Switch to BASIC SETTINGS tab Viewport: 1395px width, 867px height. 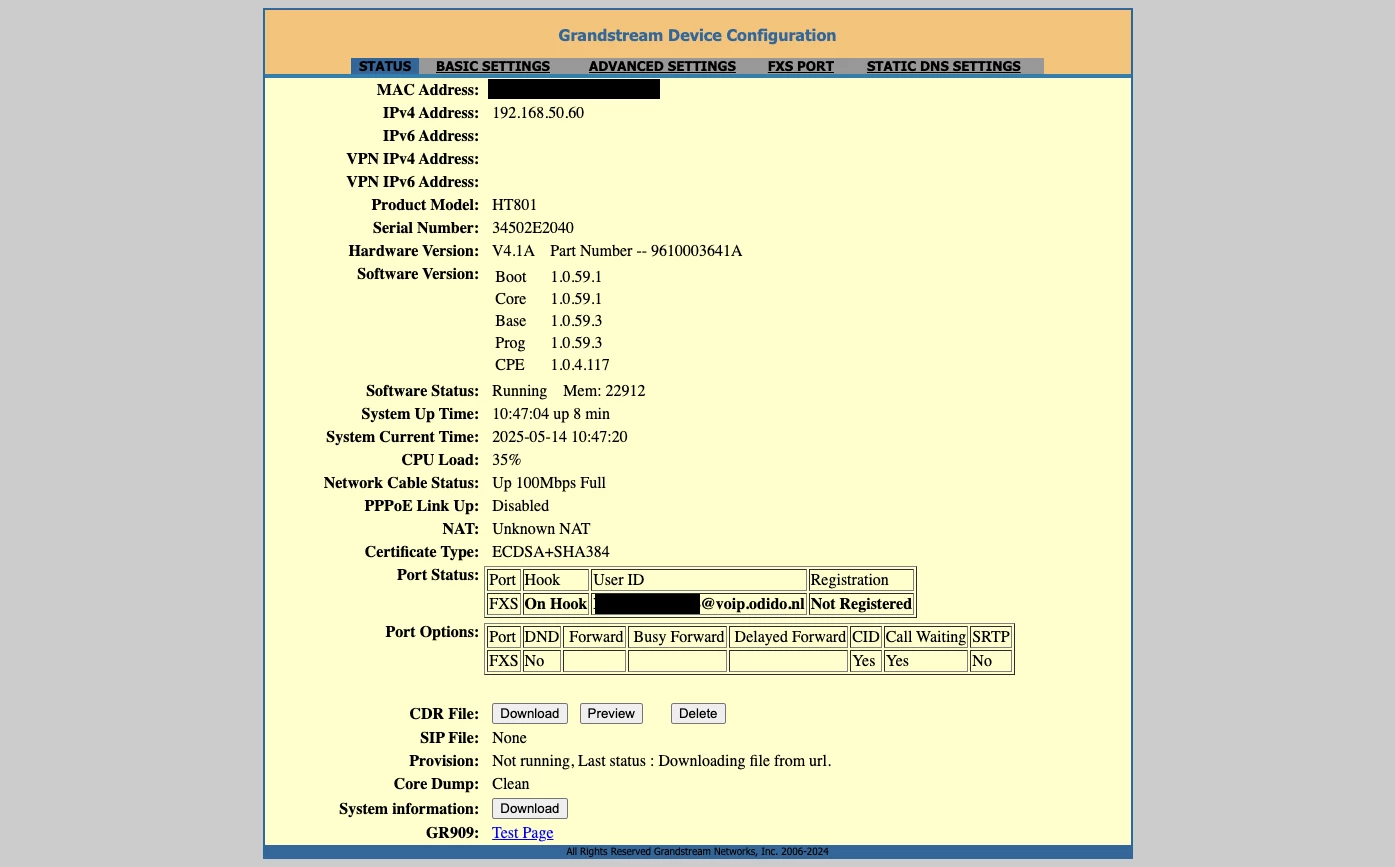493,66
